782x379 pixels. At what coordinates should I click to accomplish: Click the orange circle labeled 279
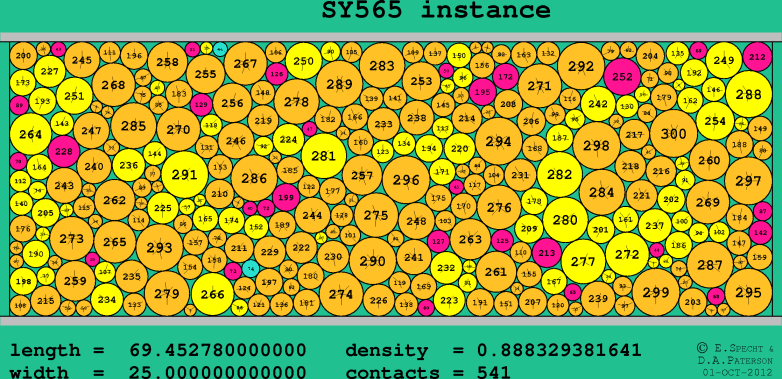pos(167,294)
